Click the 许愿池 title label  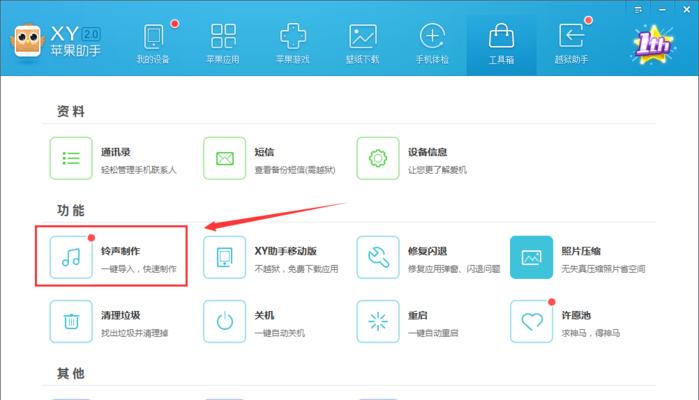[x=576, y=315]
